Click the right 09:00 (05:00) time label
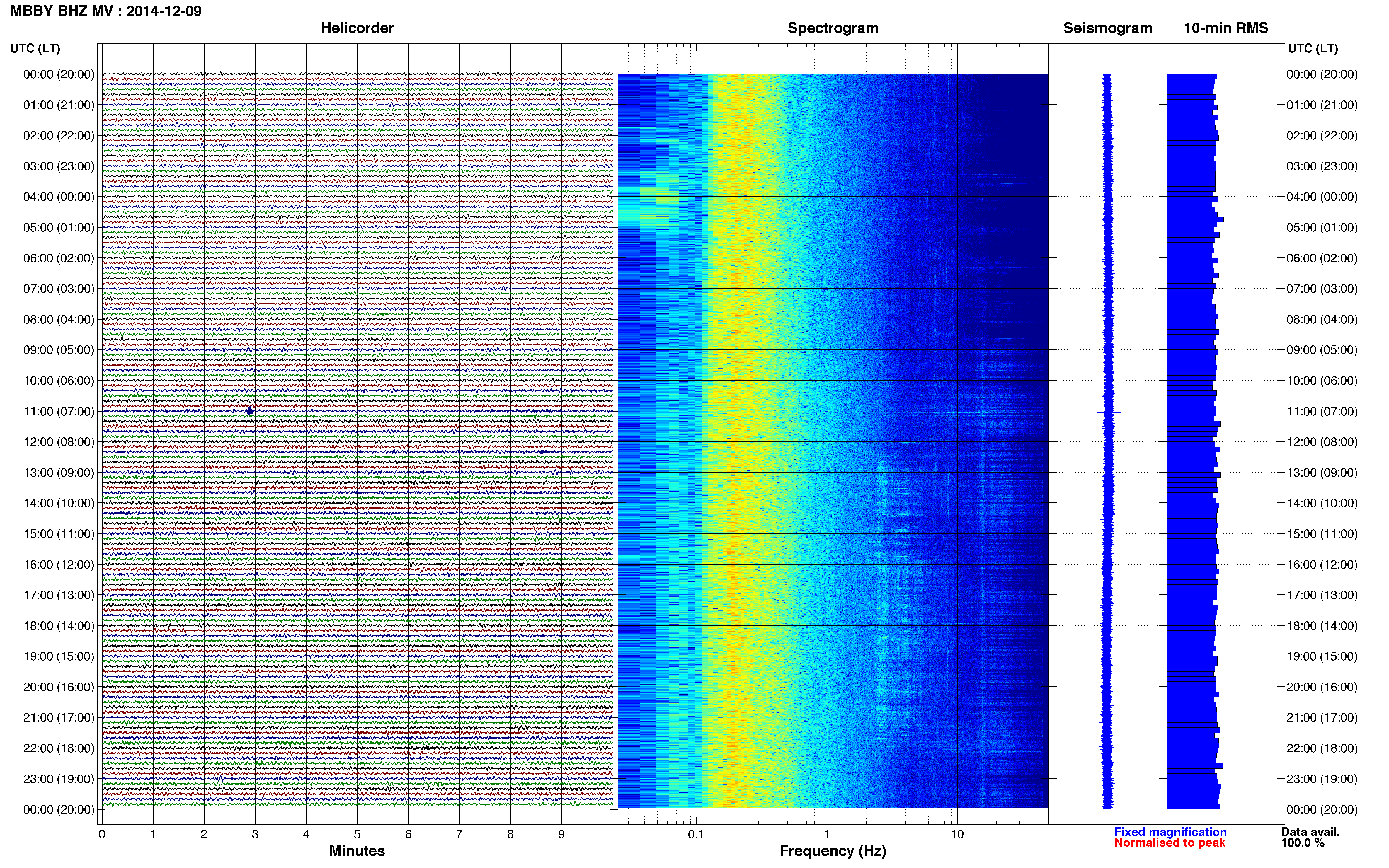1389x868 pixels. (x=1322, y=350)
